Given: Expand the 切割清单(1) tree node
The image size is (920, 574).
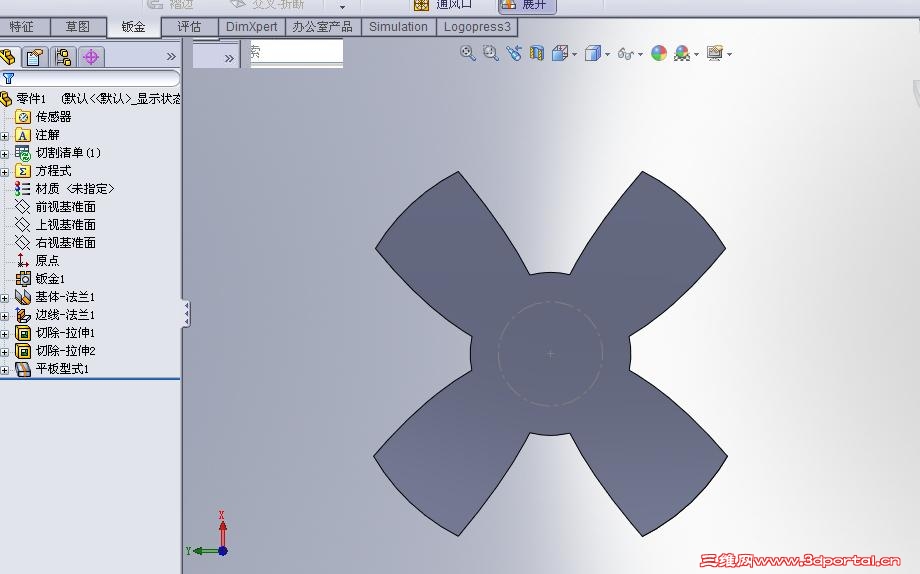Looking at the screenshot, I should point(5,154).
